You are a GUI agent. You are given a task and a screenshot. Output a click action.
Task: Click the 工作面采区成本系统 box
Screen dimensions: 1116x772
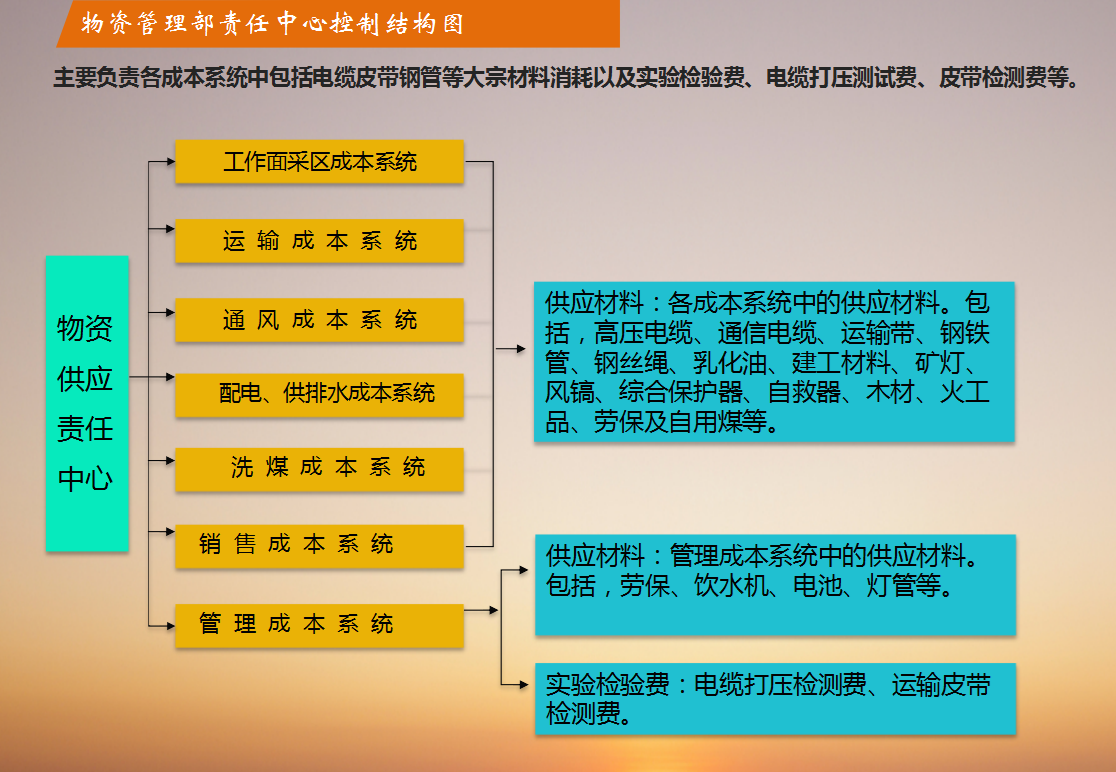[319, 162]
